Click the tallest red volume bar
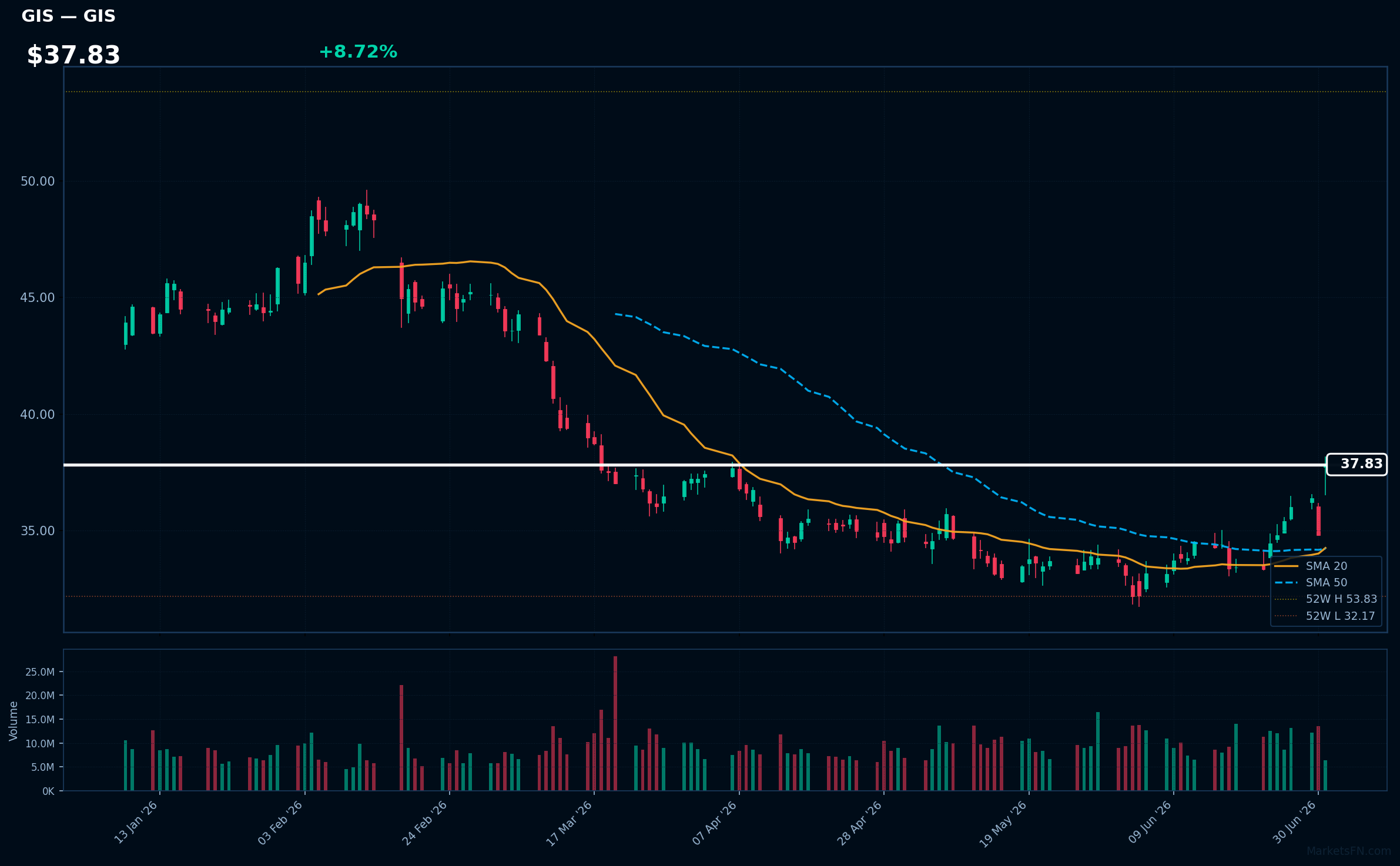1400x866 pixels. coord(615,723)
